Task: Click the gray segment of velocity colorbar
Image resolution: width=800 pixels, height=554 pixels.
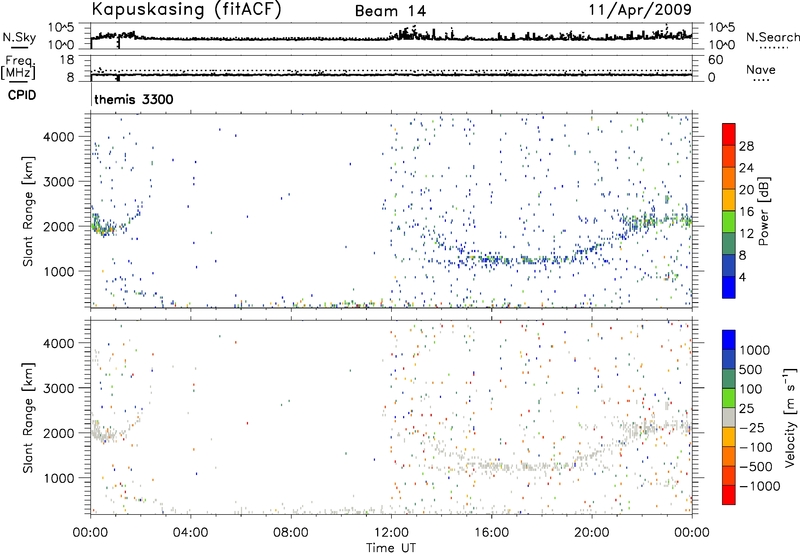Action: tap(729, 417)
